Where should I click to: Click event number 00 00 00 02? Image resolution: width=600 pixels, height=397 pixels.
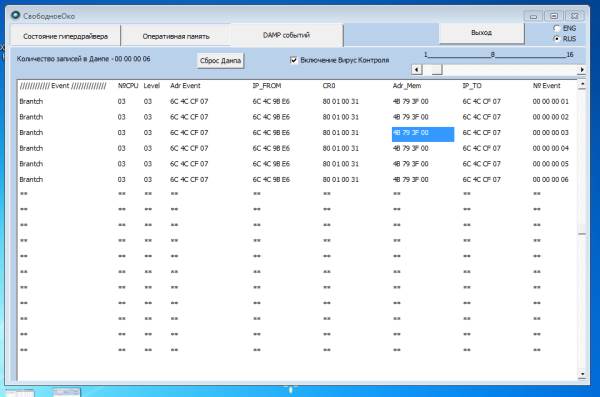[551, 117]
